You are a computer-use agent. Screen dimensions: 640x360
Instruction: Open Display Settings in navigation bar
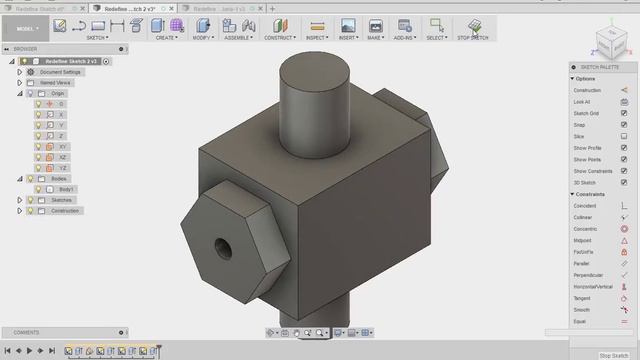click(339, 333)
